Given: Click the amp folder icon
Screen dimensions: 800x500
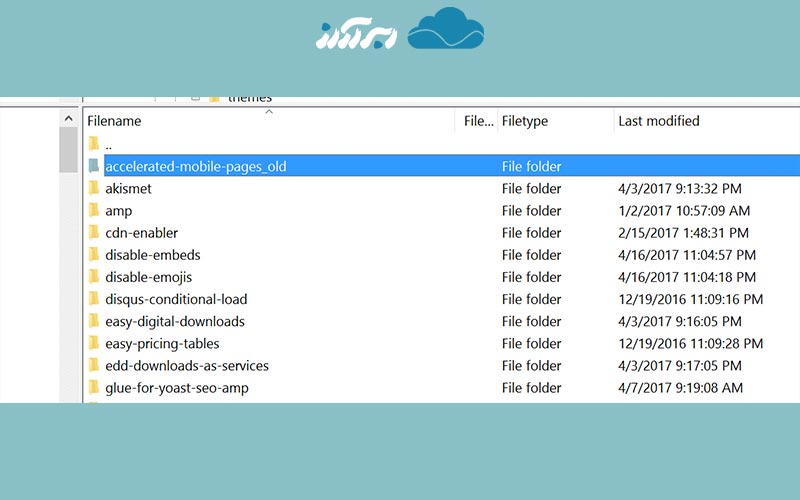Looking at the screenshot, I should [94, 211].
